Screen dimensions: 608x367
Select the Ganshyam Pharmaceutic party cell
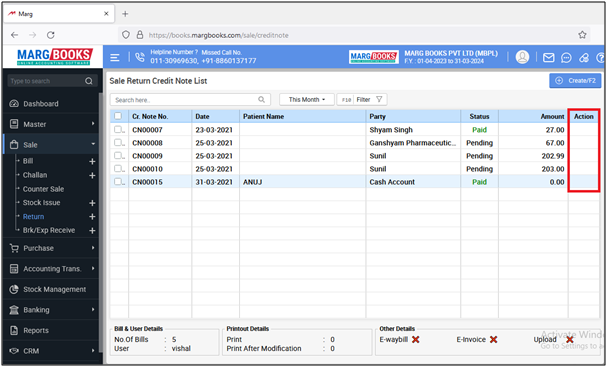(x=413, y=143)
